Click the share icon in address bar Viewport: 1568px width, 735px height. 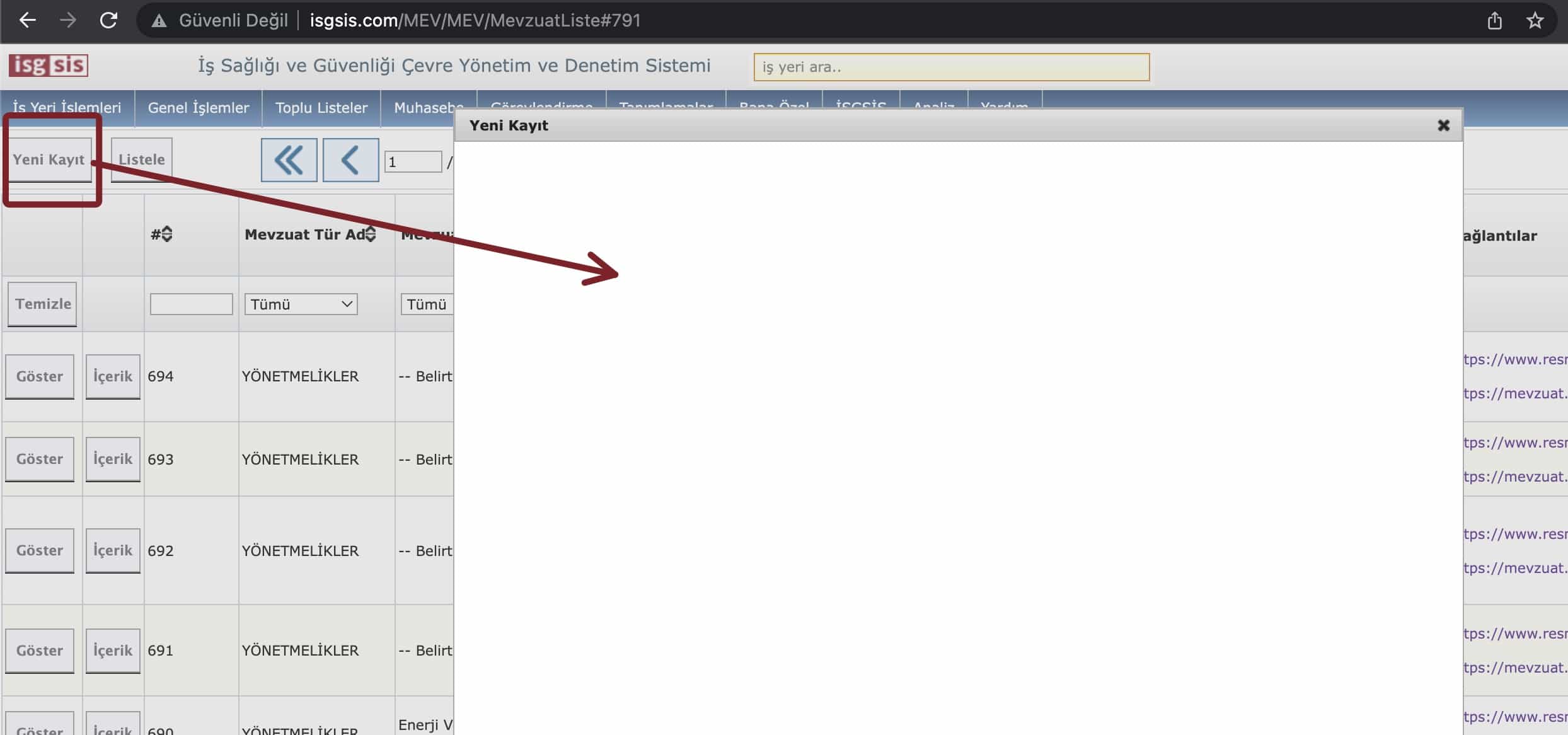1494,21
